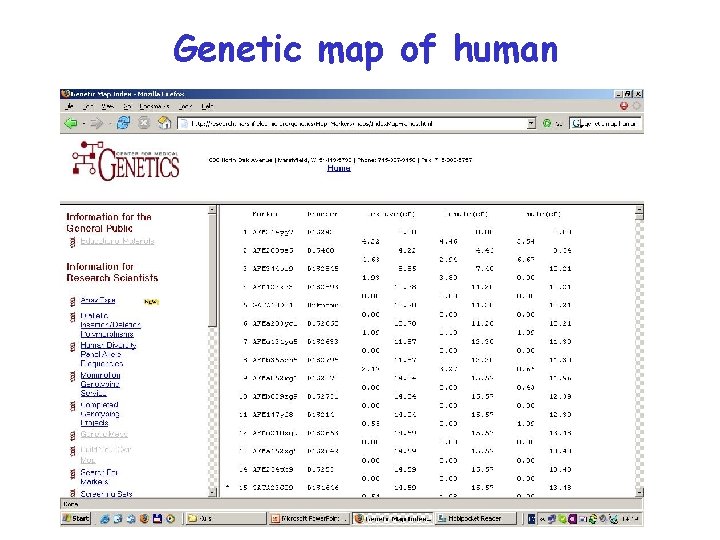Open the Completed Genotyping Projects link
This screenshot has height=540, width=720.
100,413
